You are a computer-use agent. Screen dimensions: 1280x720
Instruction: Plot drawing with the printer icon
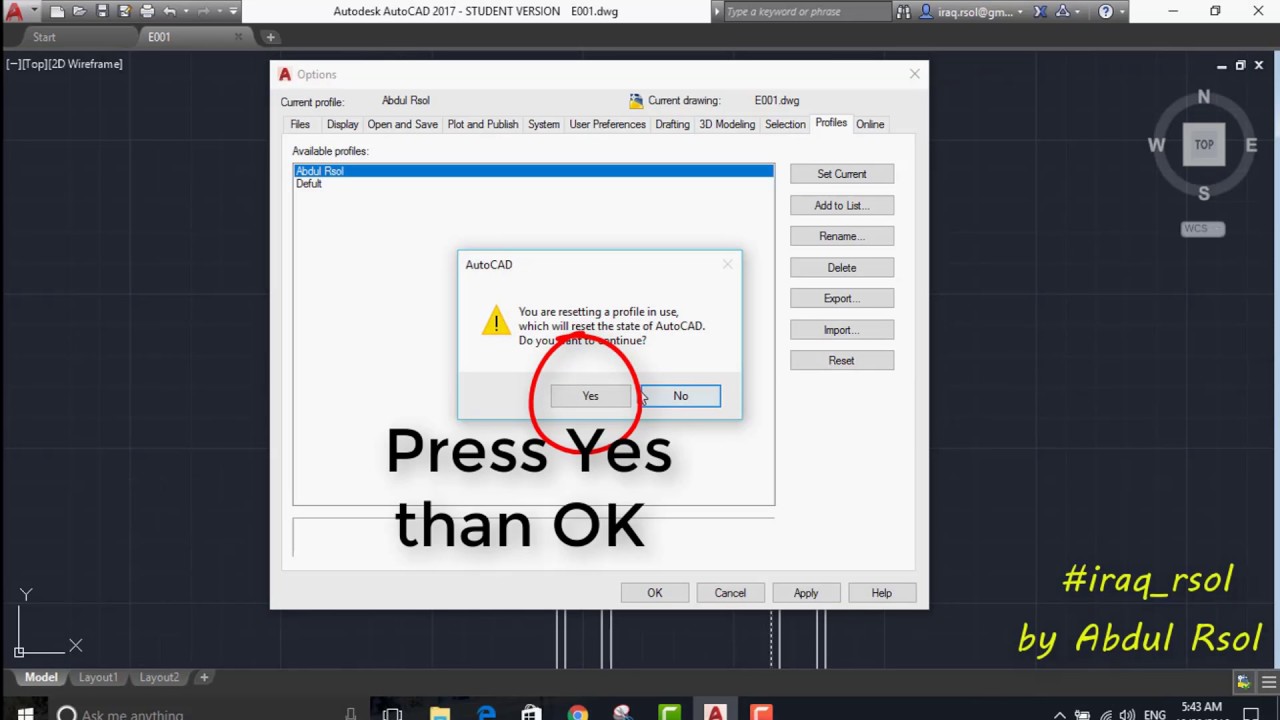[x=147, y=12]
